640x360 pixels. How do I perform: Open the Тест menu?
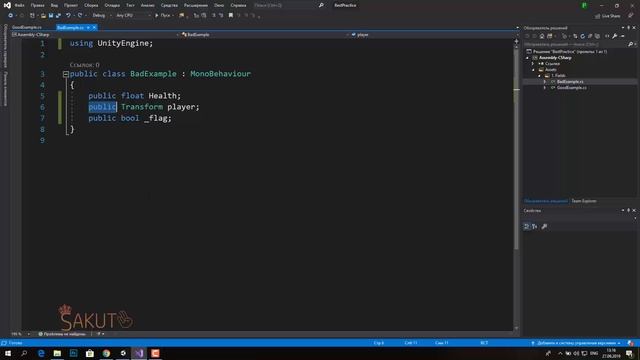click(x=130, y=5)
